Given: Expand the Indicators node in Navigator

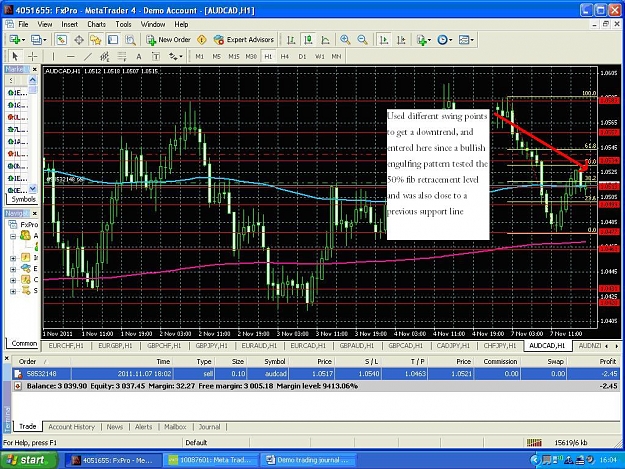Looking at the screenshot, I should coord(13,258).
